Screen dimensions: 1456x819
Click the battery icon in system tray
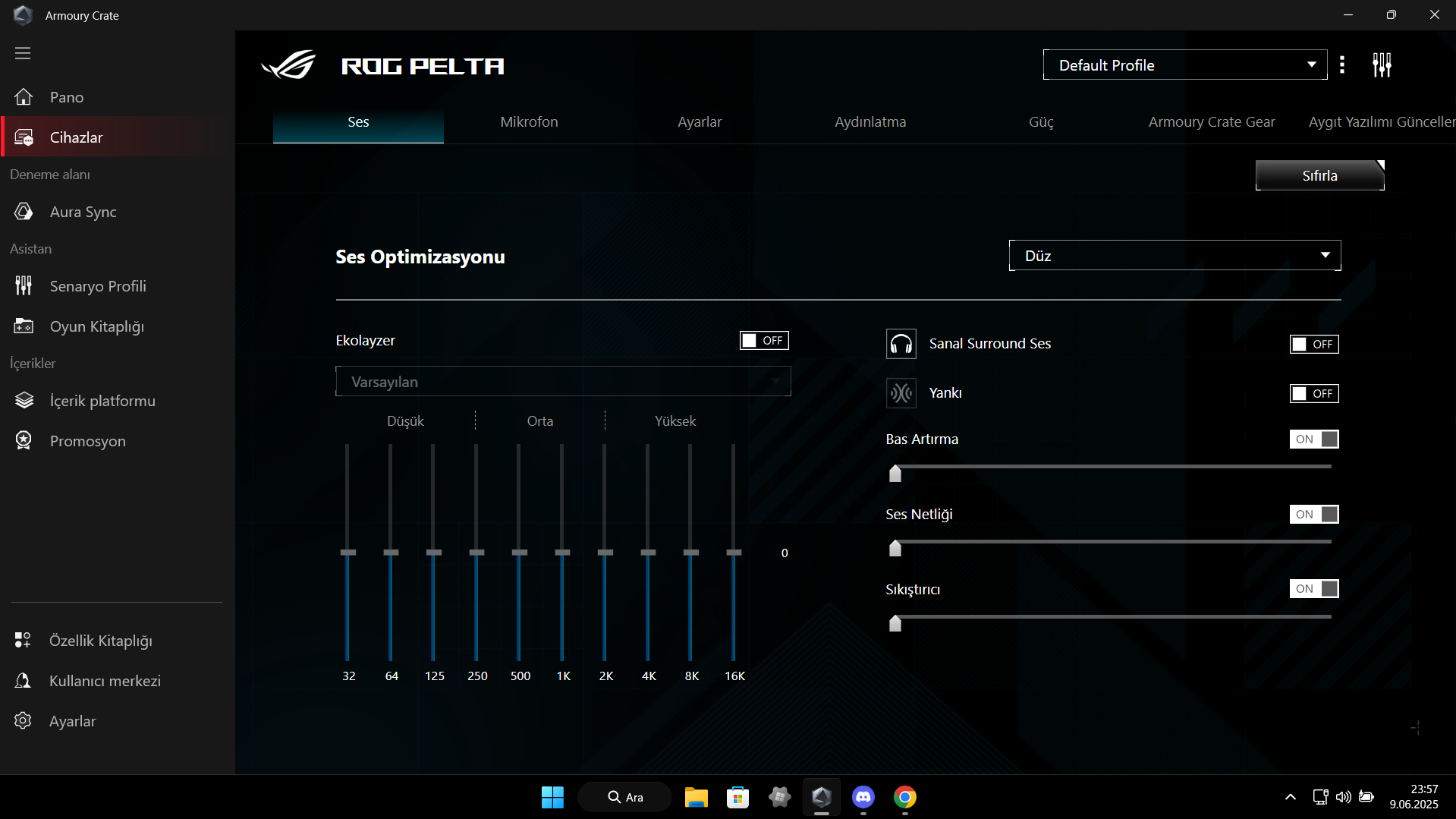point(1366,797)
